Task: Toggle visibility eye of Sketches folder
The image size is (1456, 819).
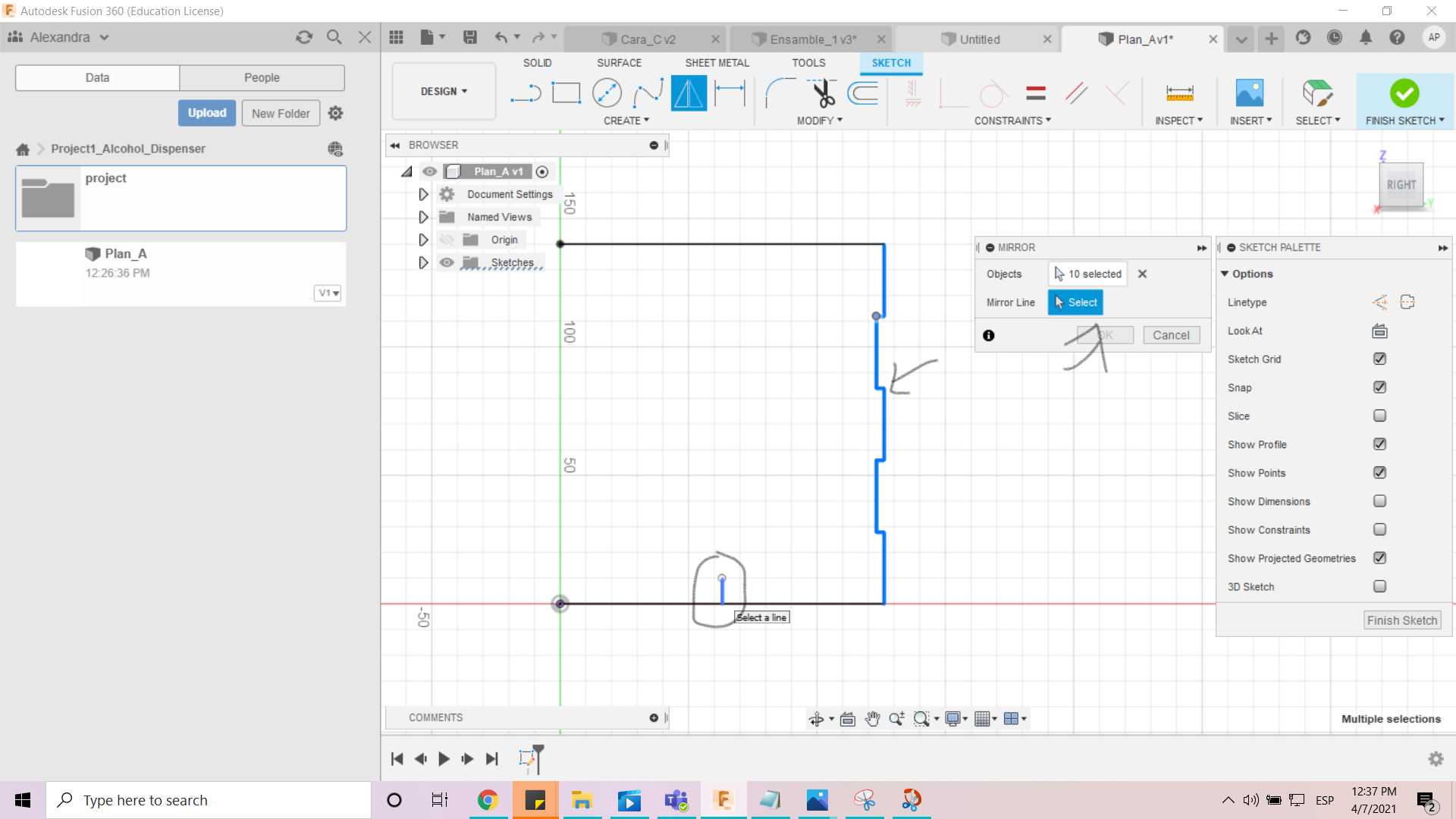Action: 447,262
